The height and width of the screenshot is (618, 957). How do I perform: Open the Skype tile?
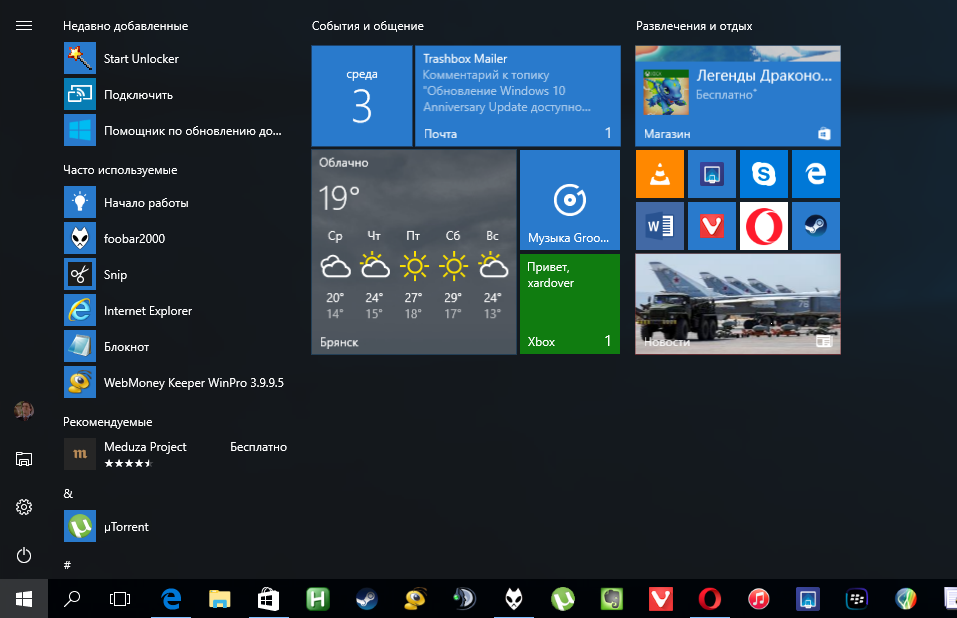[x=764, y=174]
